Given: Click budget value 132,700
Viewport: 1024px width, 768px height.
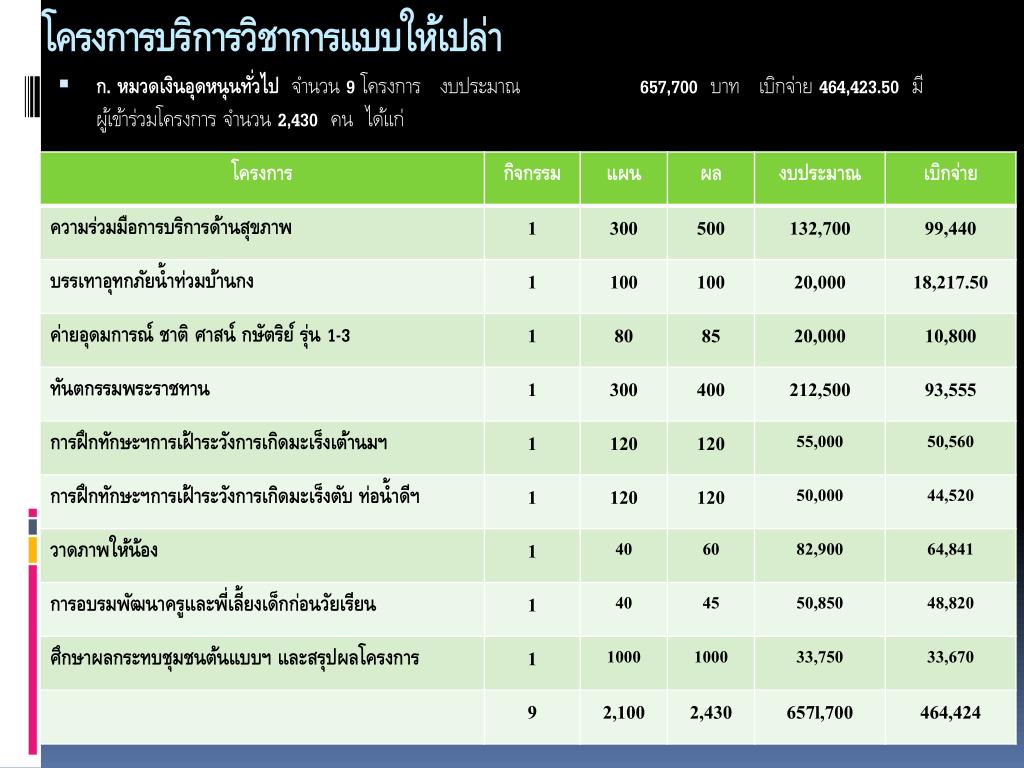Looking at the screenshot, I should 820,229.
